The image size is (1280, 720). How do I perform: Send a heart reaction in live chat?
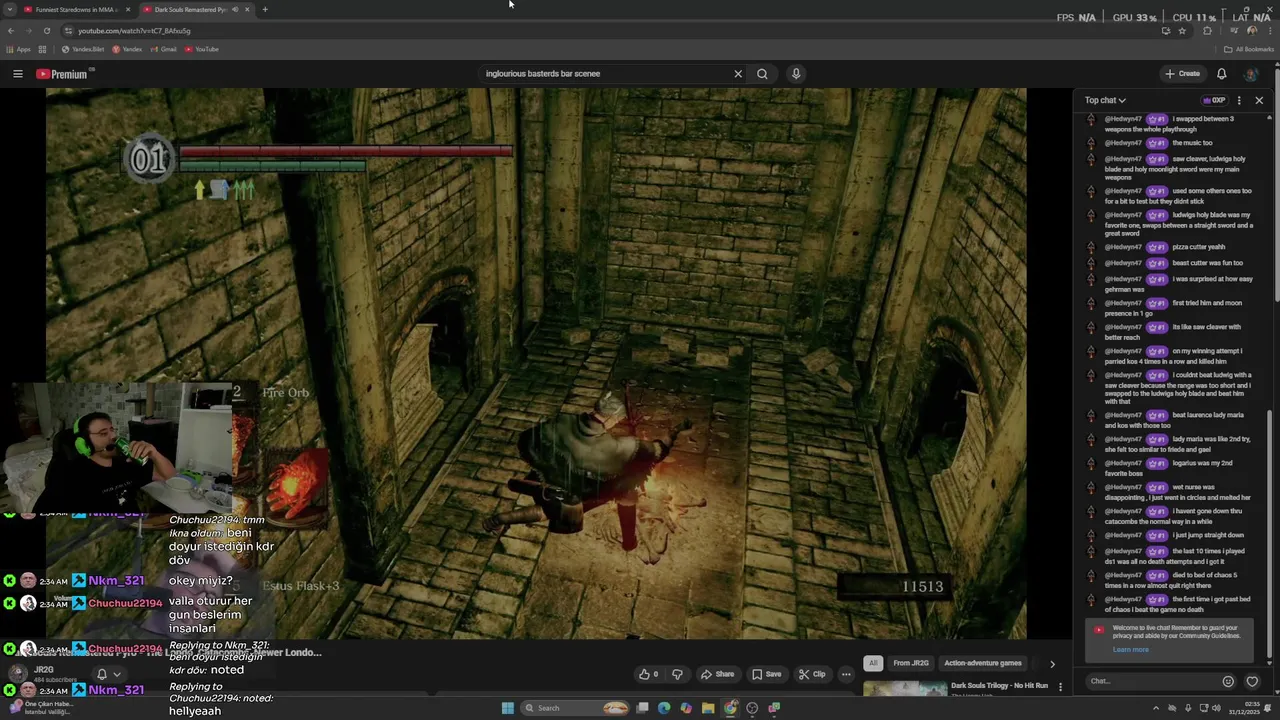1252,681
